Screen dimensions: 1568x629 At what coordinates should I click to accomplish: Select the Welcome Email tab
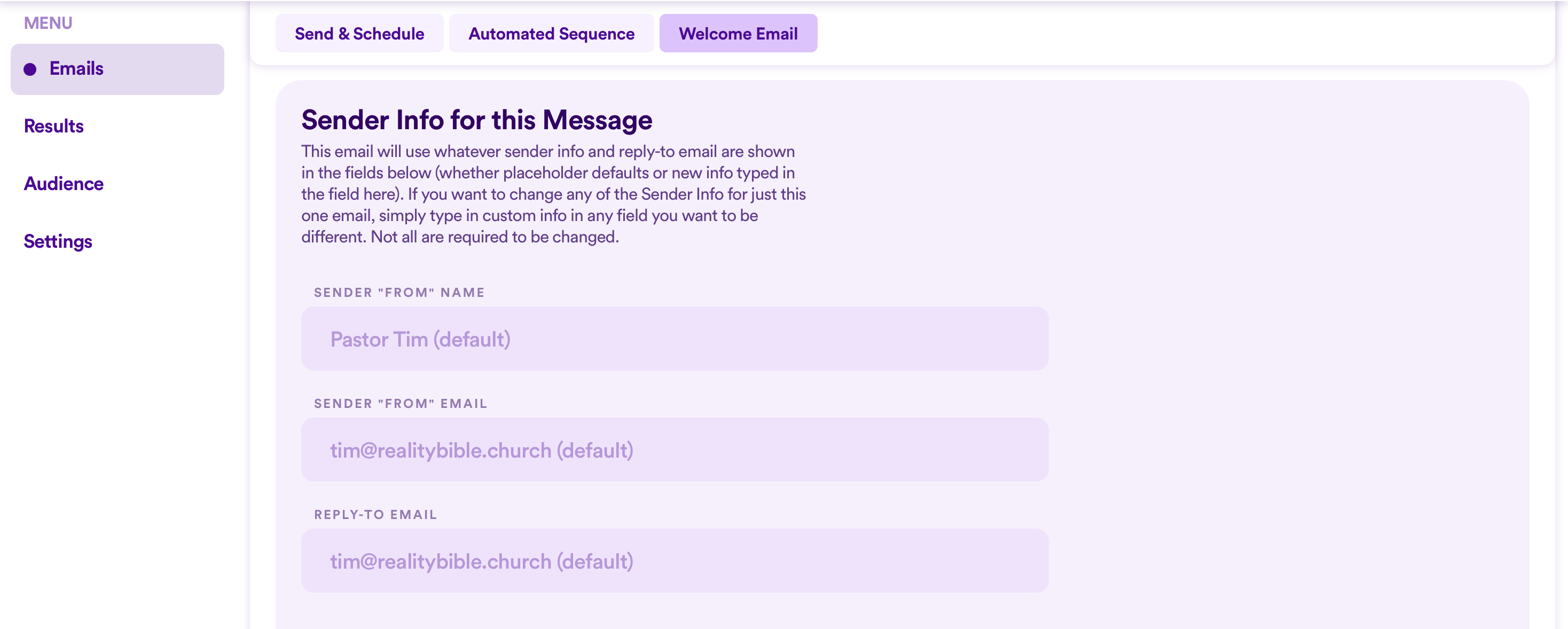pos(738,34)
